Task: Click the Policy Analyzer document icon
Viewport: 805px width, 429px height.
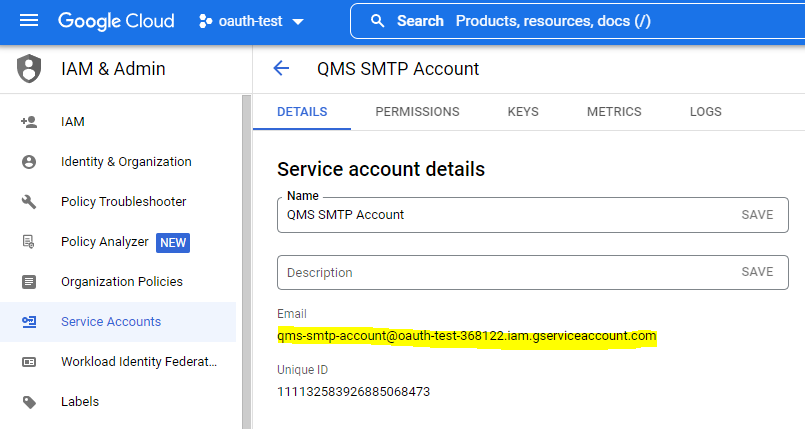Action: tap(29, 242)
